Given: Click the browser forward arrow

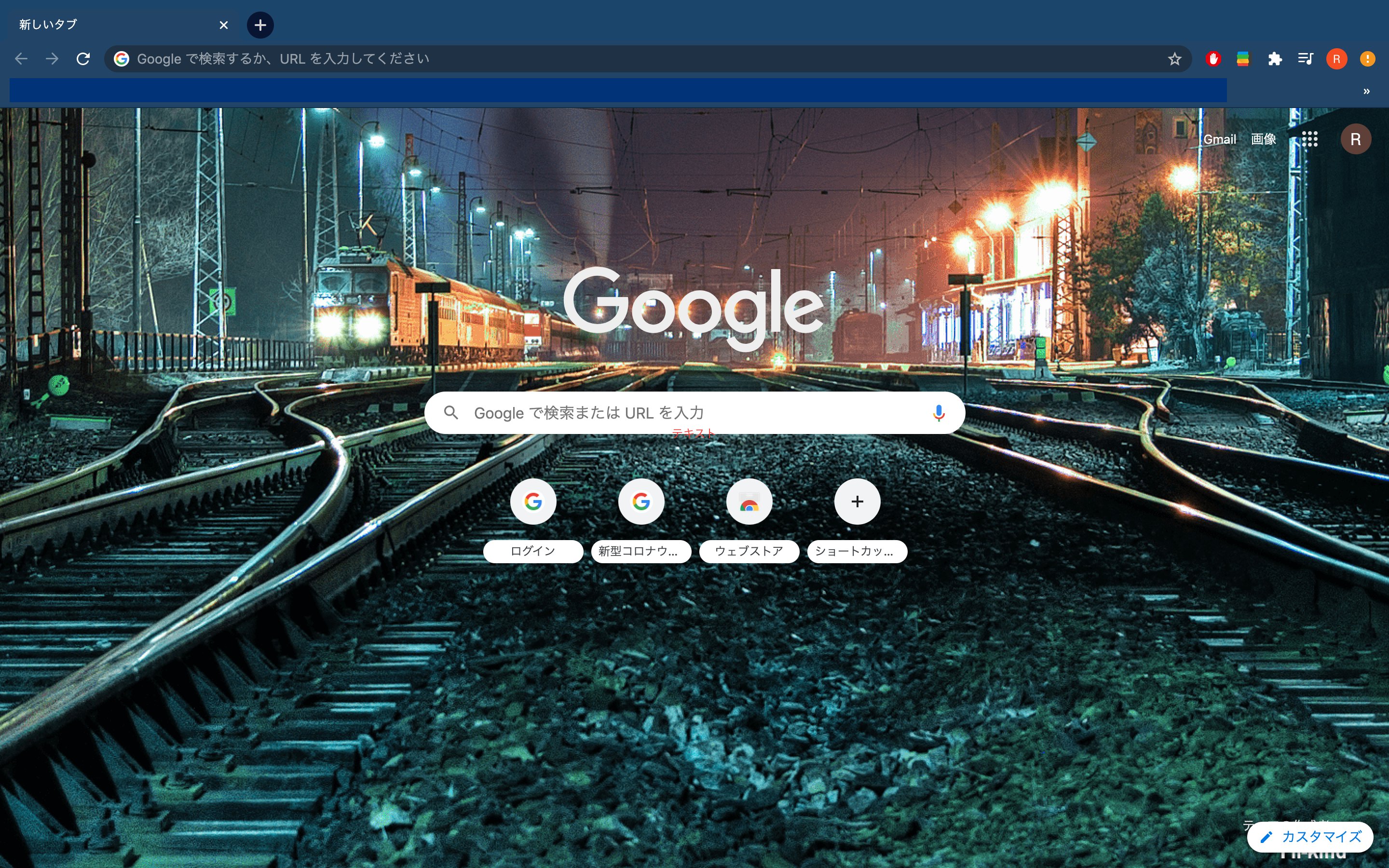Looking at the screenshot, I should [x=52, y=58].
